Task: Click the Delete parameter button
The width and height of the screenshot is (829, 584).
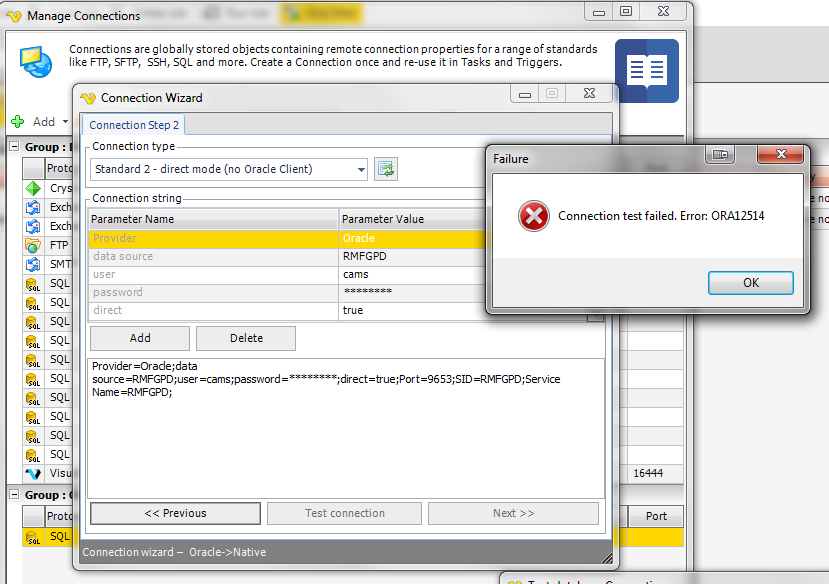Action: [x=246, y=338]
